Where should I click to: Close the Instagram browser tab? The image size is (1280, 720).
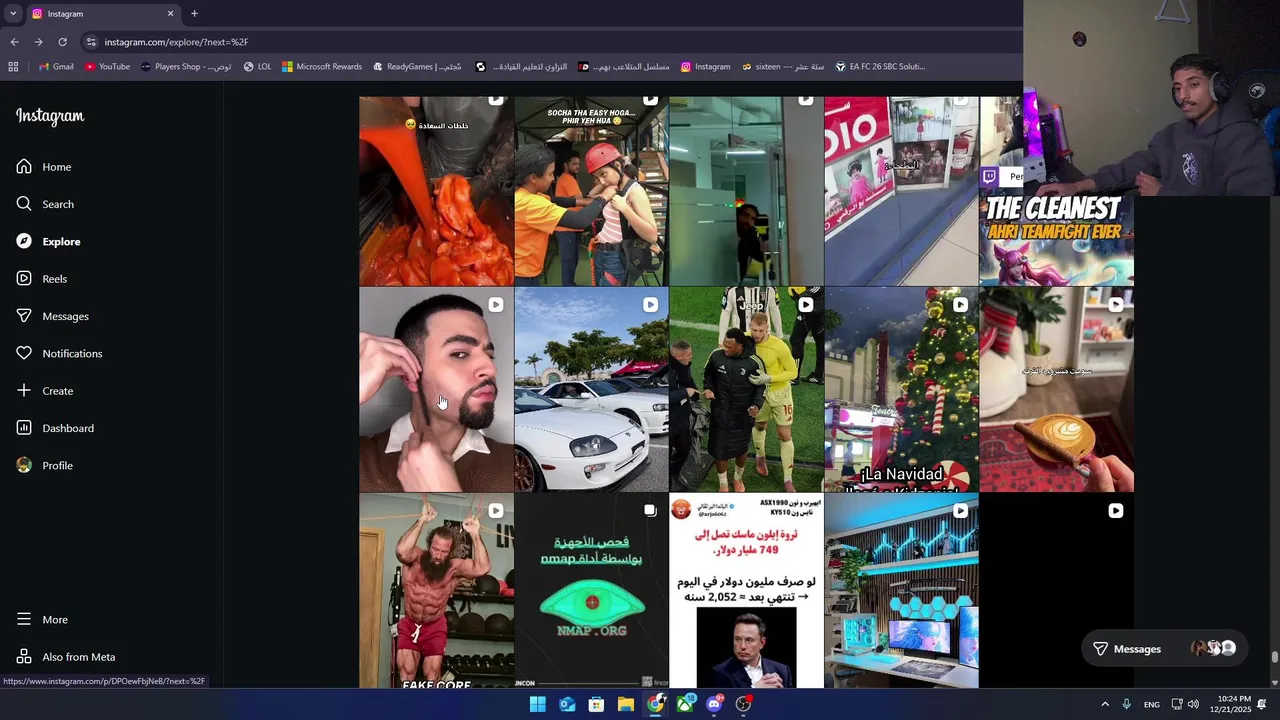pyautogui.click(x=170, y=14)
